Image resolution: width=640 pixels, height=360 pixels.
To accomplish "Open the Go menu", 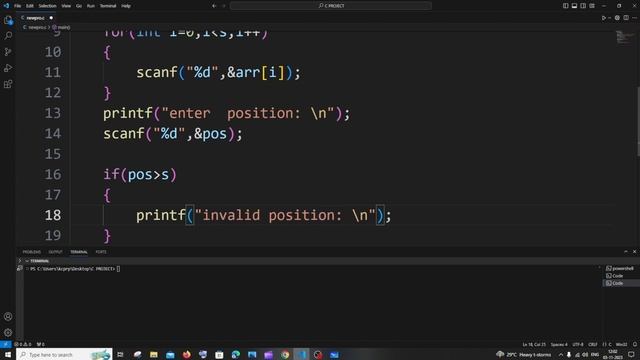I will pyautogui.click(x=79, y=6).
